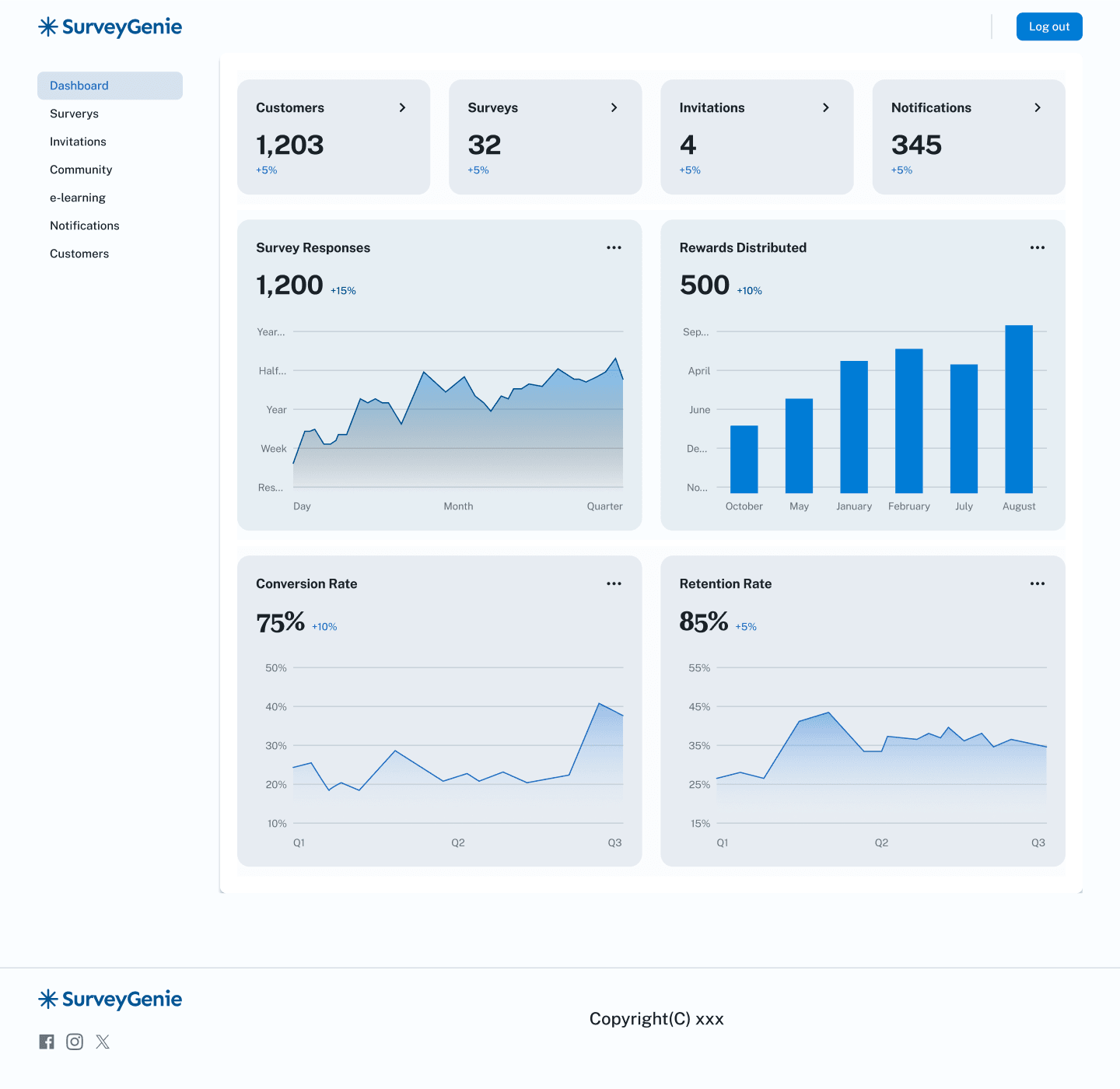This screenshot has width=1120, height=1089.
Task: Open Community from the sidebar
Action: (x=81, y=170)
